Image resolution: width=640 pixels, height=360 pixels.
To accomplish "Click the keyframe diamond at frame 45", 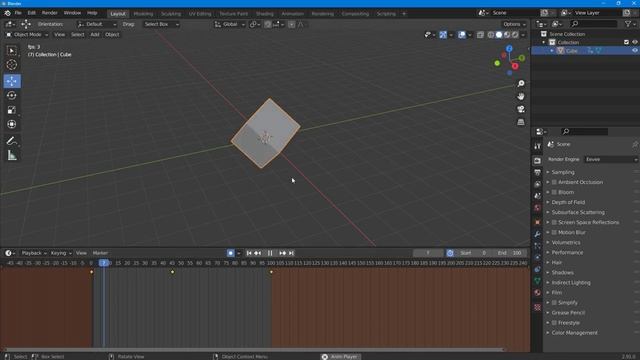I will (172, 272).
